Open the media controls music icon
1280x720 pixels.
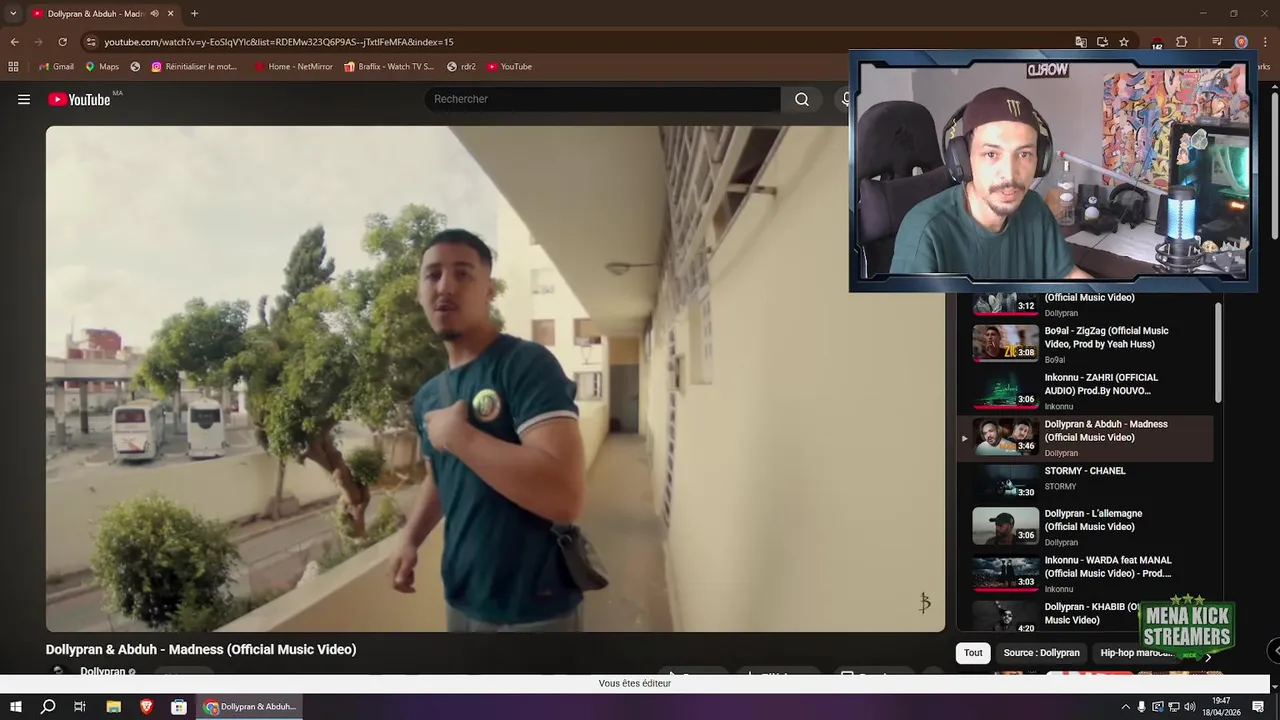tap(1217, 42)
